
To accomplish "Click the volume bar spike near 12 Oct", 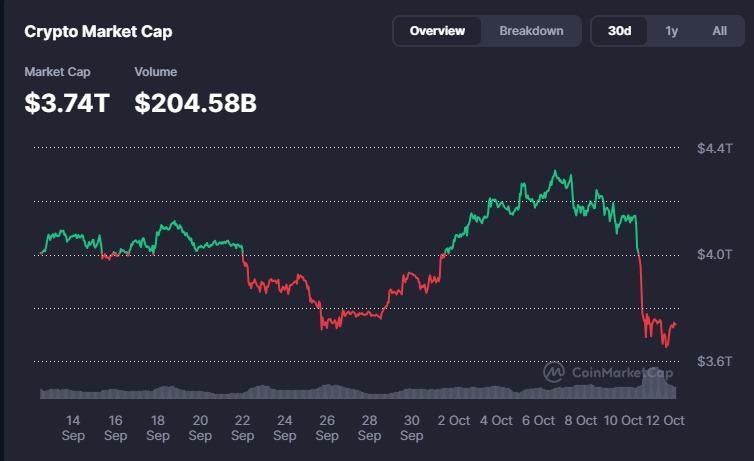I will [657, 376].
